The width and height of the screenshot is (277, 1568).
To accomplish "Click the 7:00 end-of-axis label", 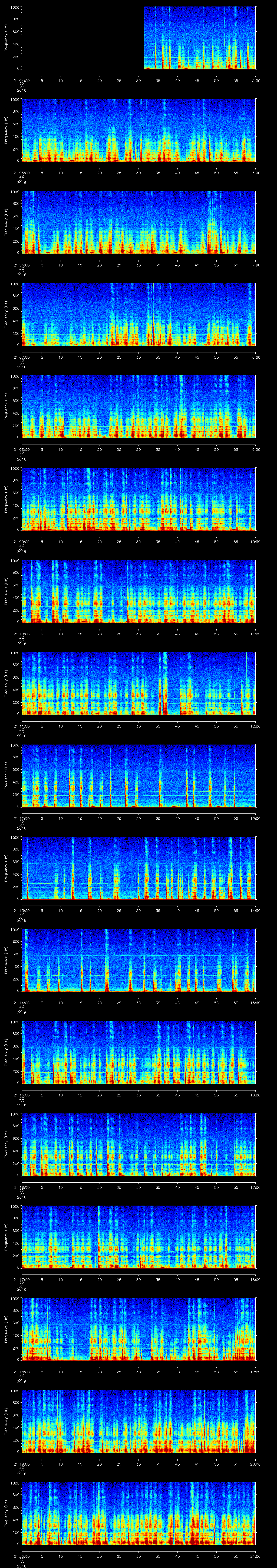I will 256,265.
